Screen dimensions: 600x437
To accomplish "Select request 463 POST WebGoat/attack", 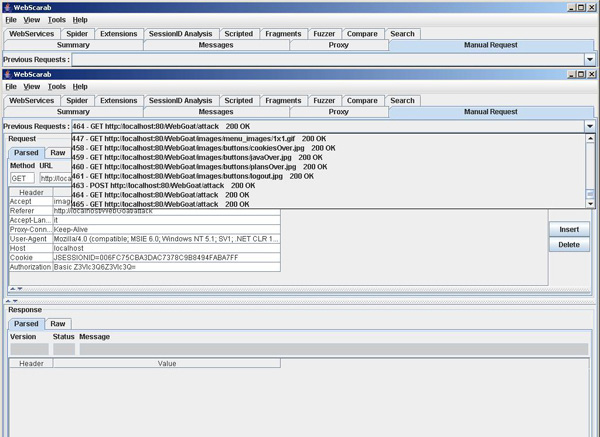I will [x=329, y=185].
